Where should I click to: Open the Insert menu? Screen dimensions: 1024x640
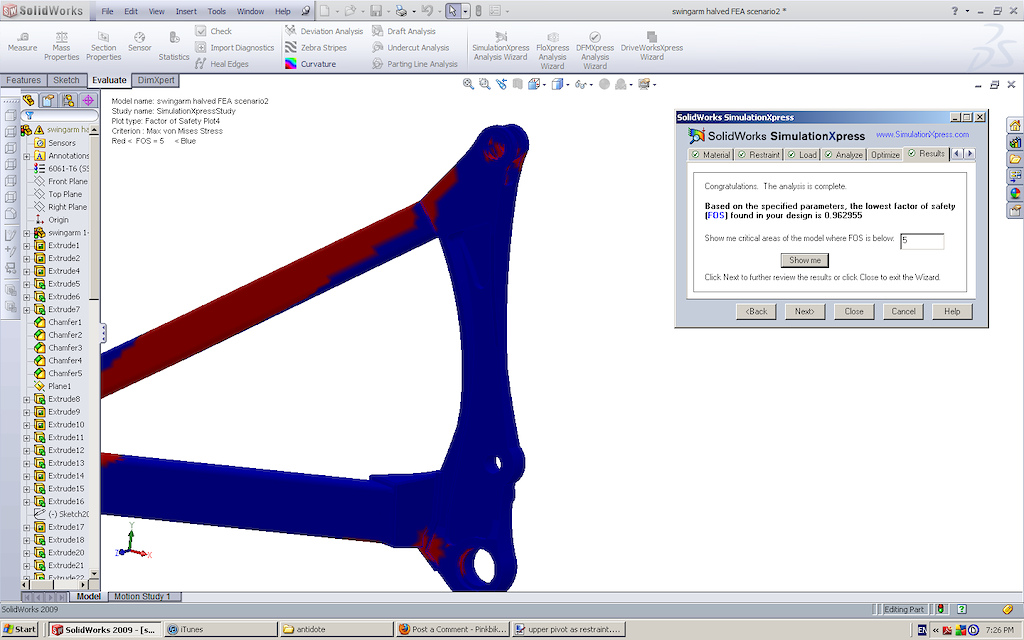pos(186,11)
